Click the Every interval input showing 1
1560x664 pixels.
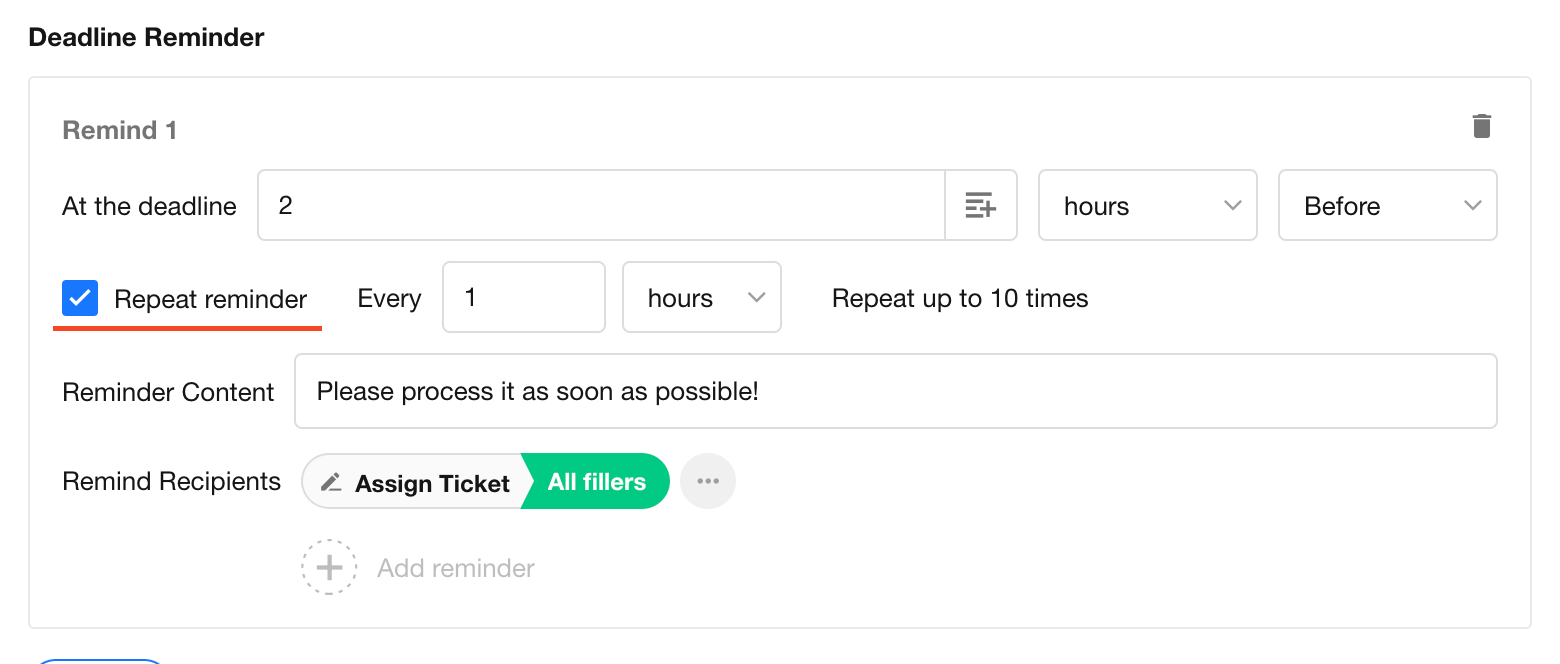click(523, 298)
